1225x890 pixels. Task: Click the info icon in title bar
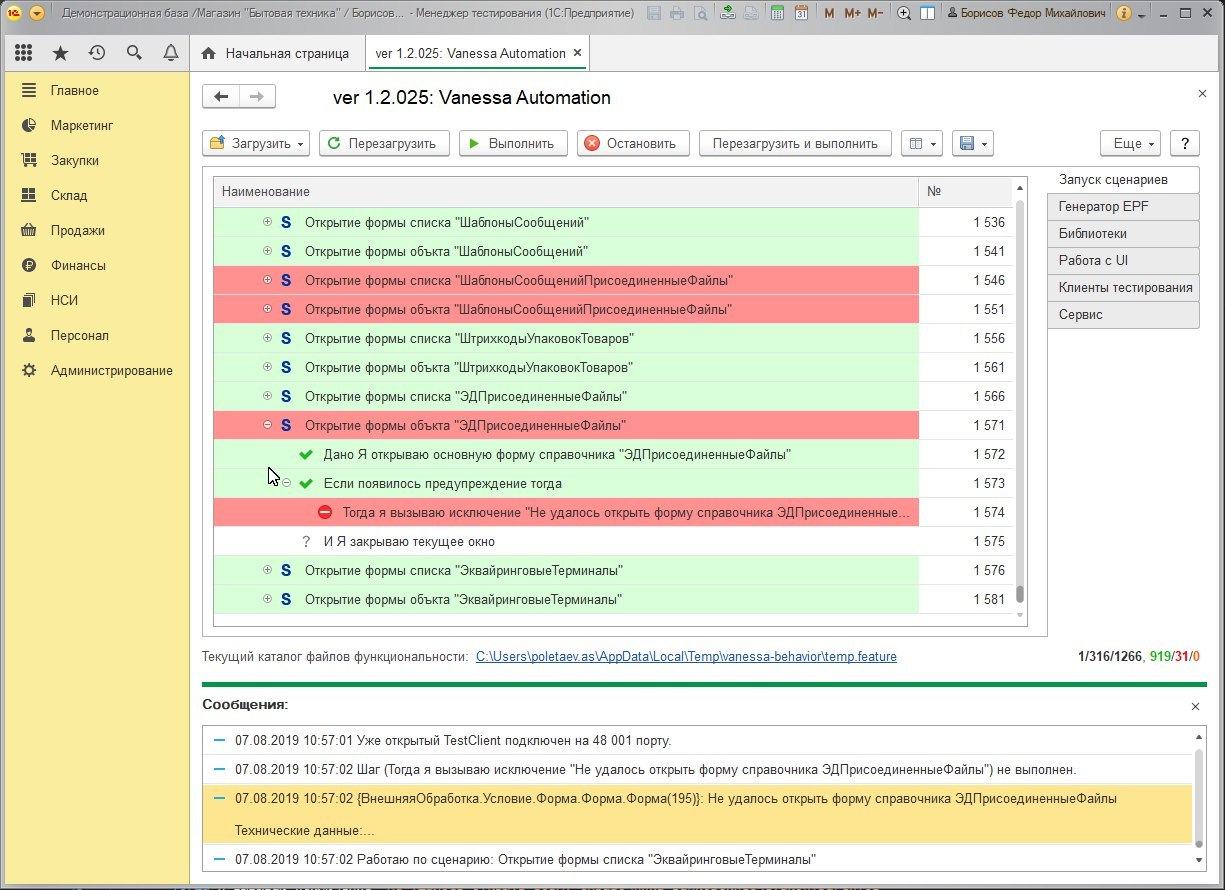1123,14
